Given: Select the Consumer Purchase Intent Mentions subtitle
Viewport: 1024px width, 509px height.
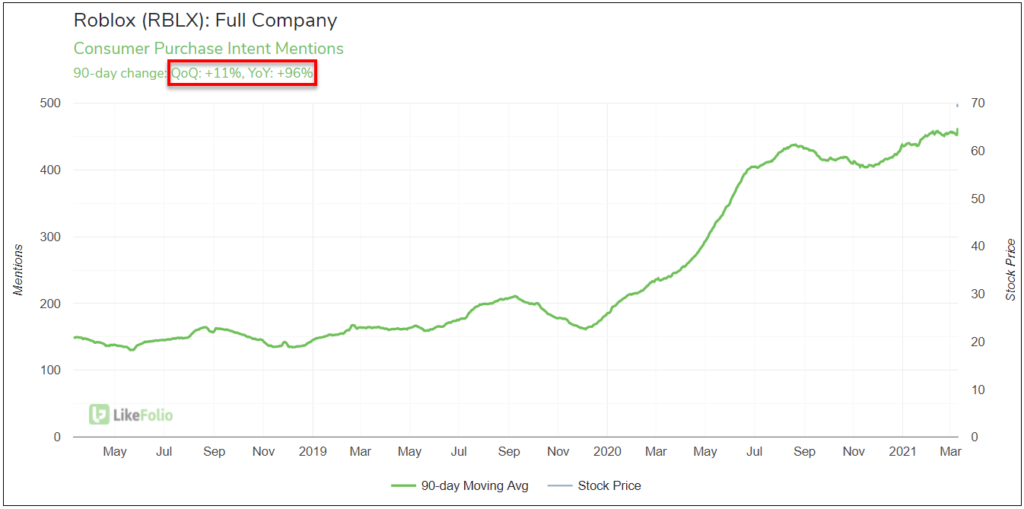Looking at the screenshot, I should (208, 48).
